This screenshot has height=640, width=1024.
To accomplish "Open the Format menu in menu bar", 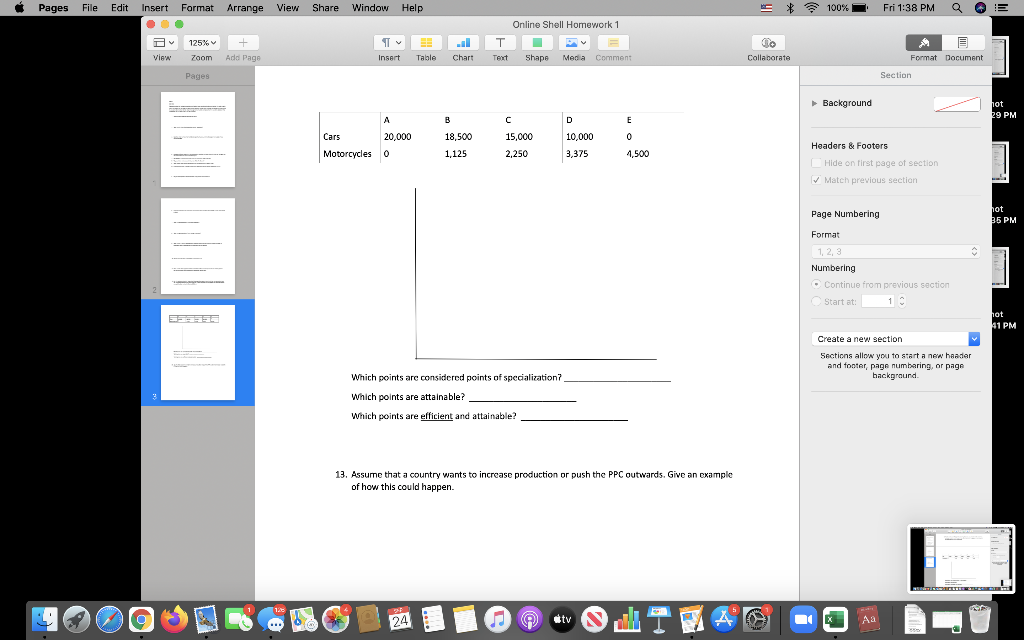I will [x=196, y=8].
